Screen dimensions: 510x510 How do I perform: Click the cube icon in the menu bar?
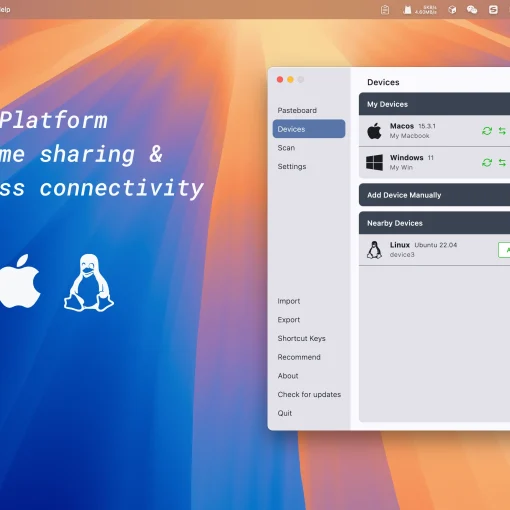pyautogui.click(x=452, y=10)
